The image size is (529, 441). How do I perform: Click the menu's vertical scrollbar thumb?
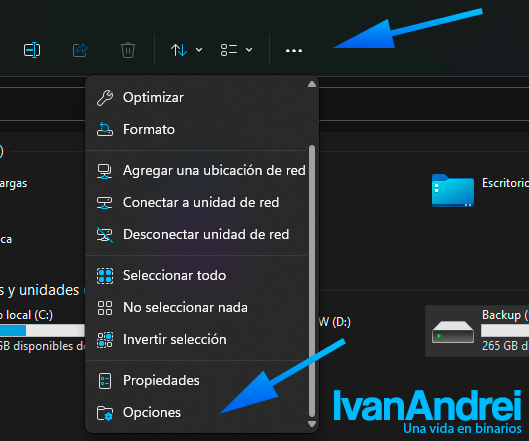[x=312, y=281]
